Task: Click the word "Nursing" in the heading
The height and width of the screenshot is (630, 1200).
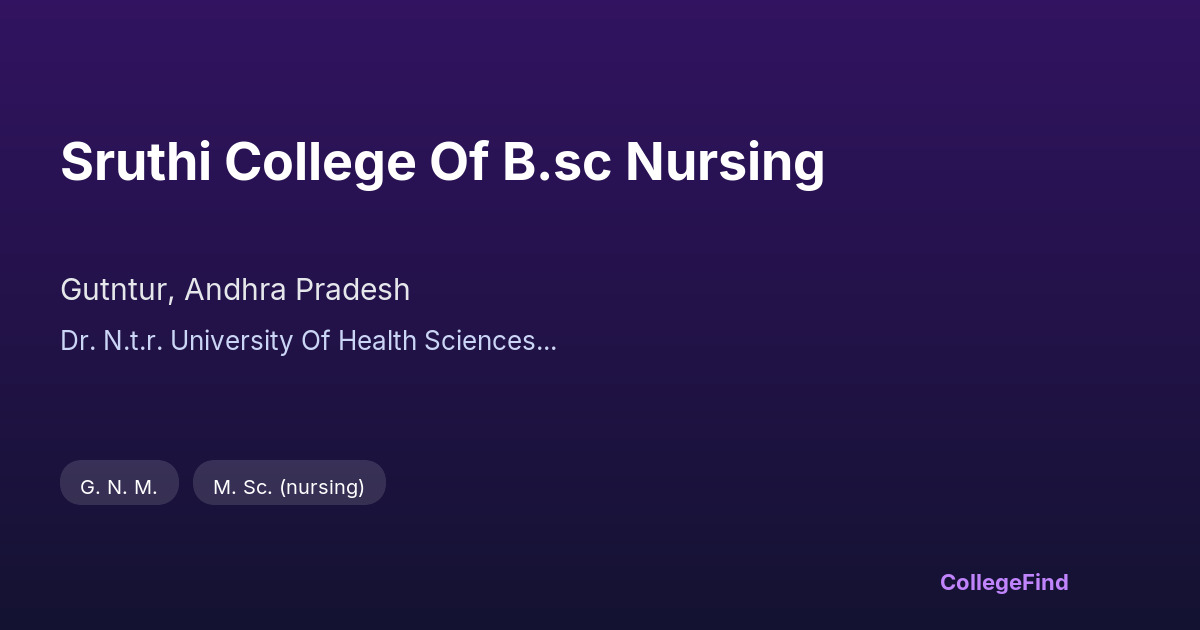Action: point(725,162)
